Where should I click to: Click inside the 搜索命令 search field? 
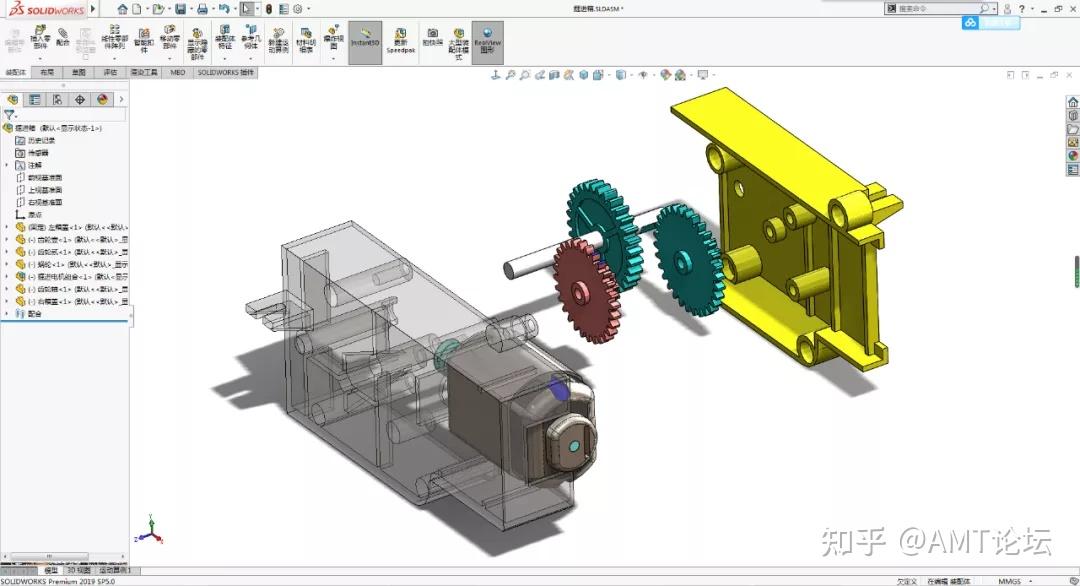pos(935,7)
